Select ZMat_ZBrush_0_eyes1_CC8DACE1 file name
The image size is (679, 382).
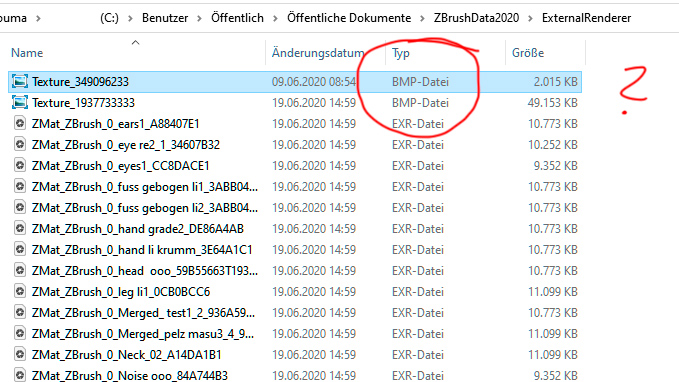point(120,165)
